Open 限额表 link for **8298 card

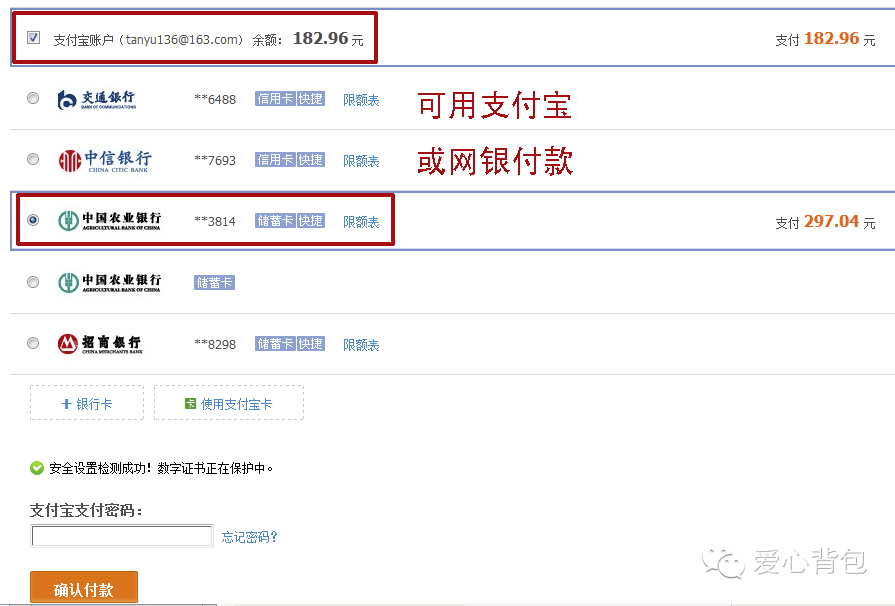point(361,345)
